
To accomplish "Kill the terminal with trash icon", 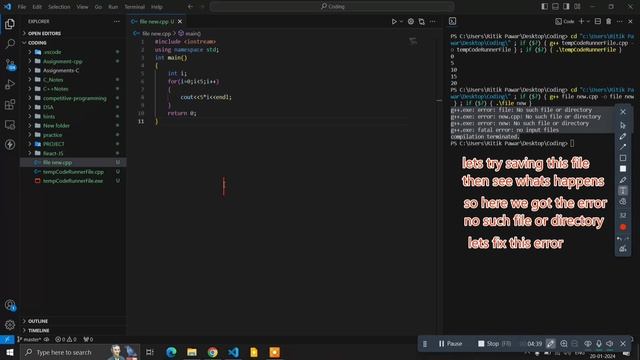I will point(609,21).
